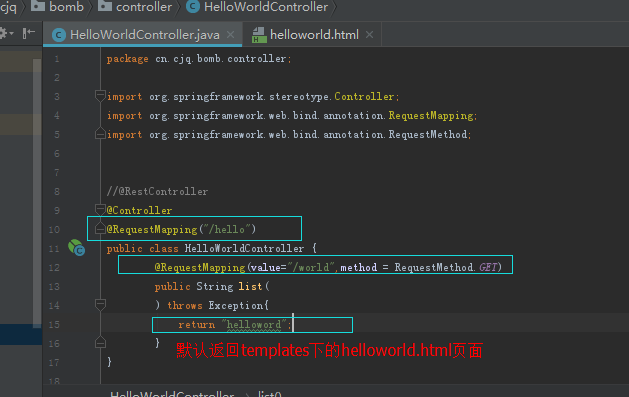
Task: Click the "helloword" return string on line 15
Action: point(254,324)
